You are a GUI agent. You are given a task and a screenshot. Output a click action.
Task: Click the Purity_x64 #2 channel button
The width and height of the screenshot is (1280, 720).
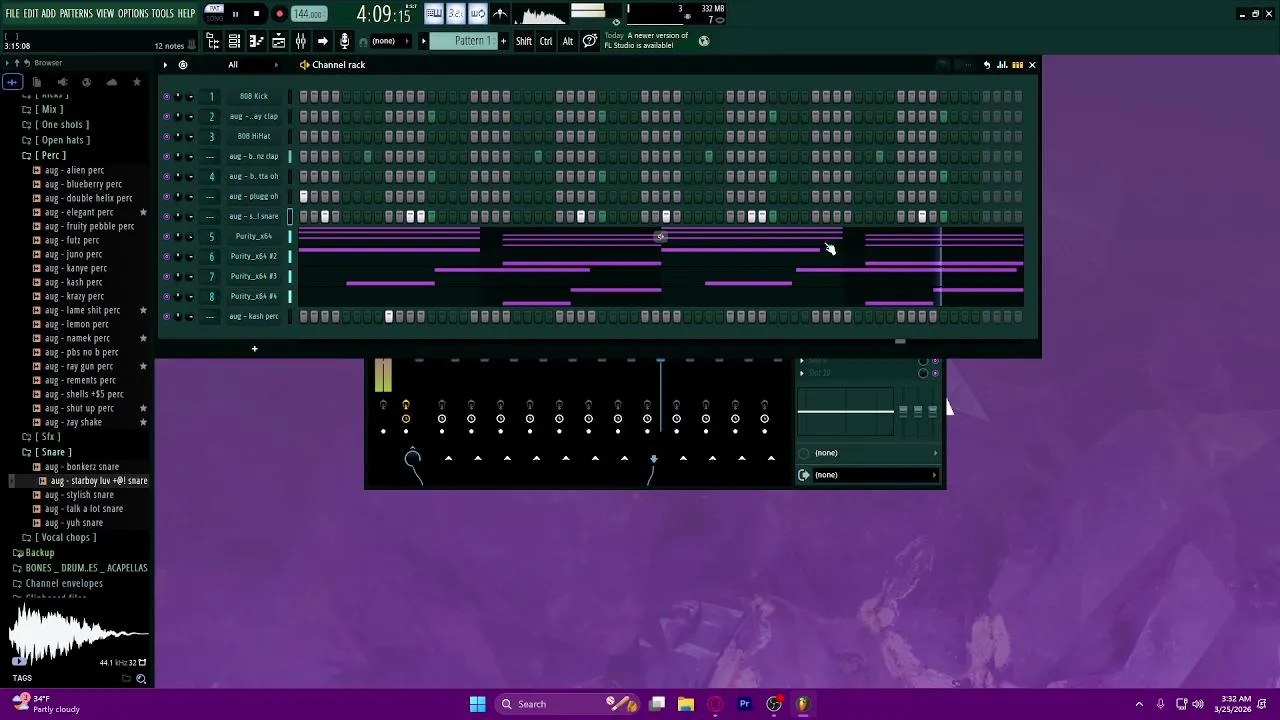[254, 256]
